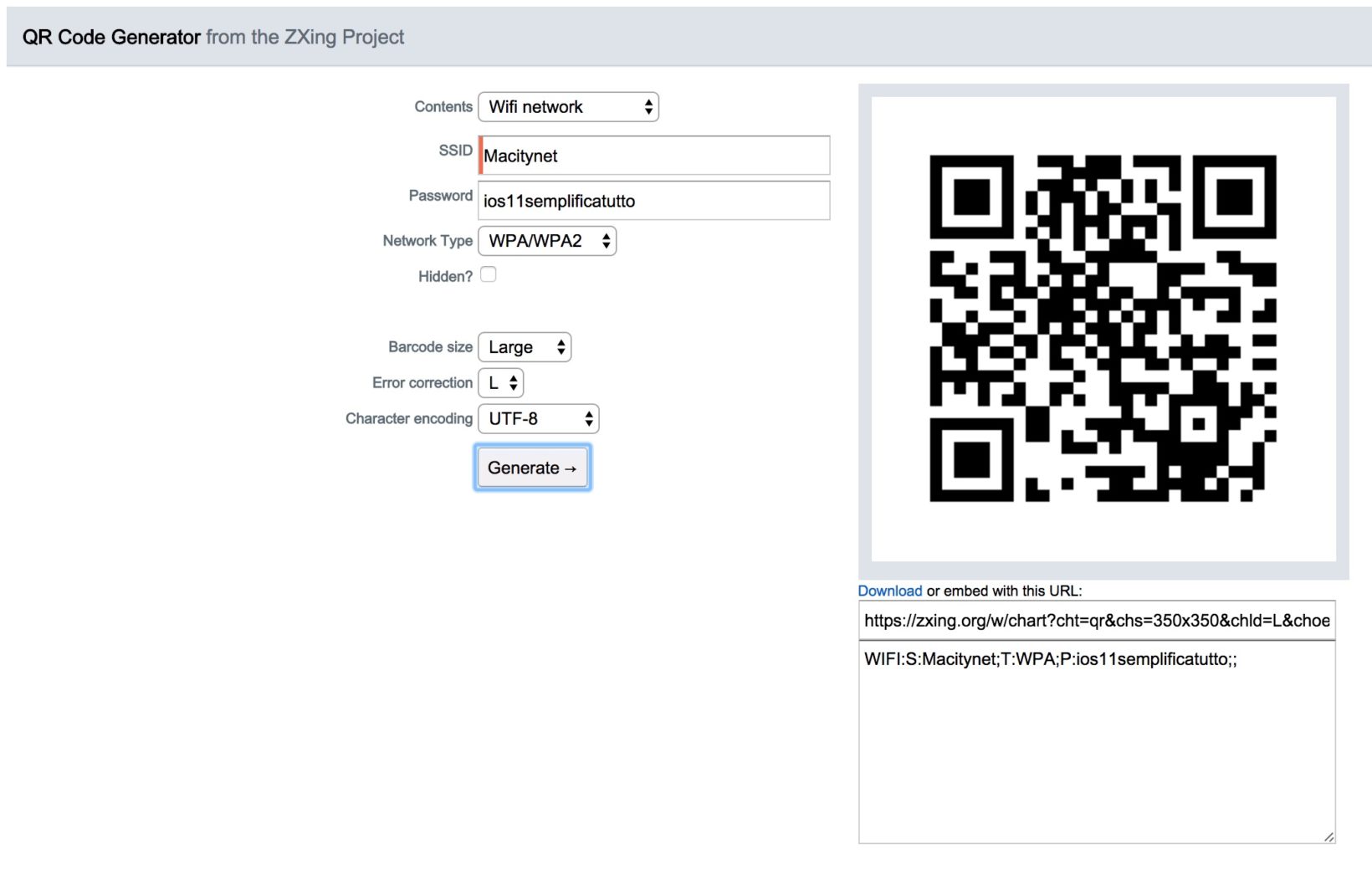
Task: Click the Generate button
Action: point(533,468)
